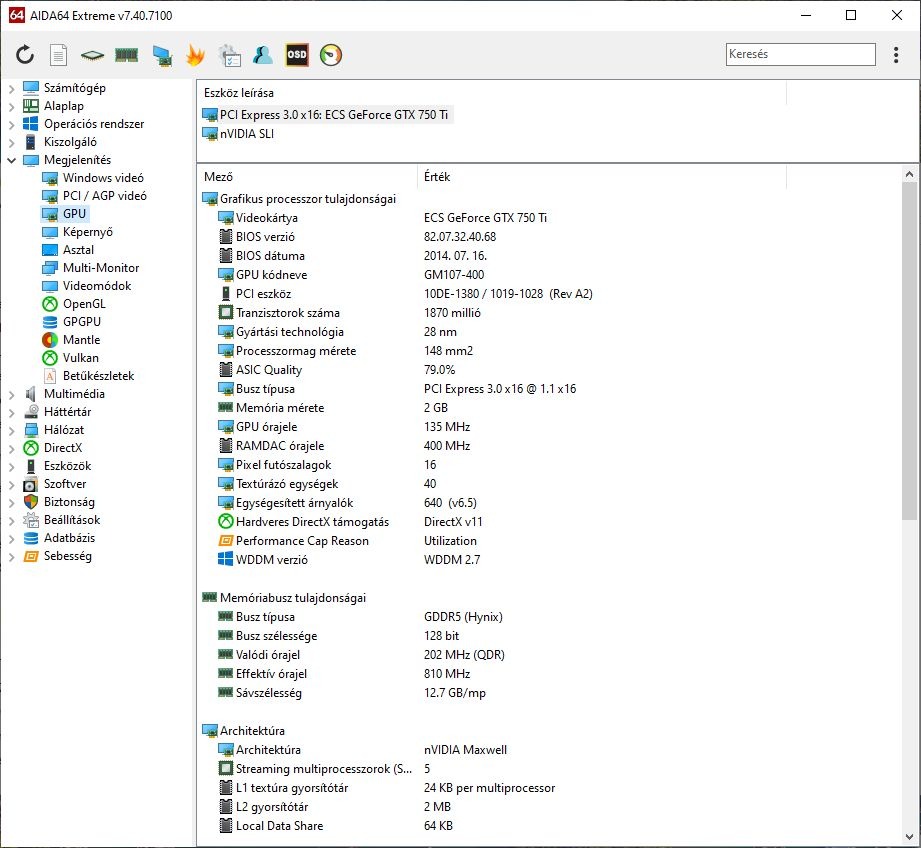
Task: Select GPU in the tree
Action: click(75, 214)
